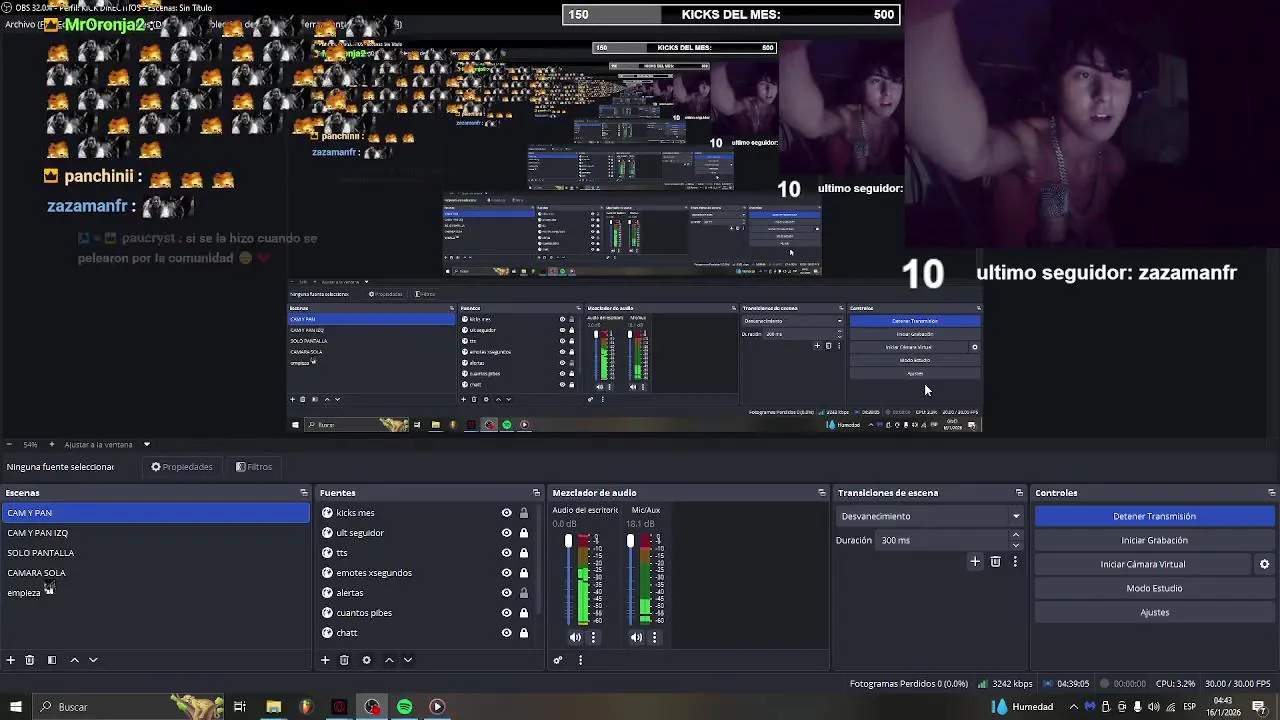Open scene filters icon in Escenas toolbar
This screenshot has height=720, width=1280.
point(52,660)
